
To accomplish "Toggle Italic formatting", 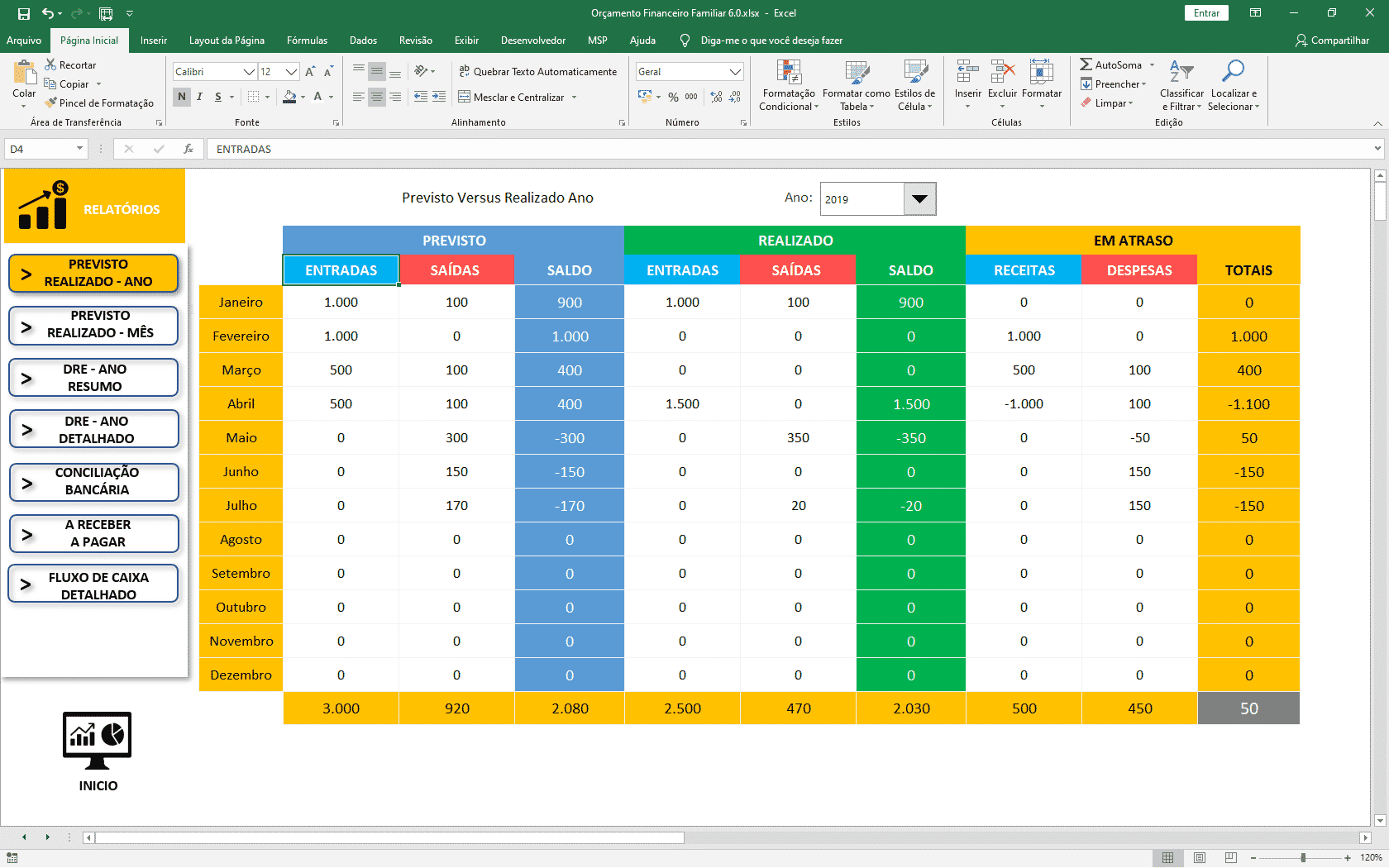I will click(x=199, y=97).
